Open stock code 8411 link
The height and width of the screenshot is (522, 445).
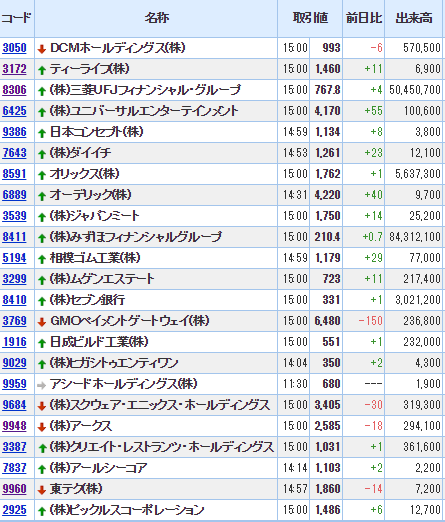(14, 237)
